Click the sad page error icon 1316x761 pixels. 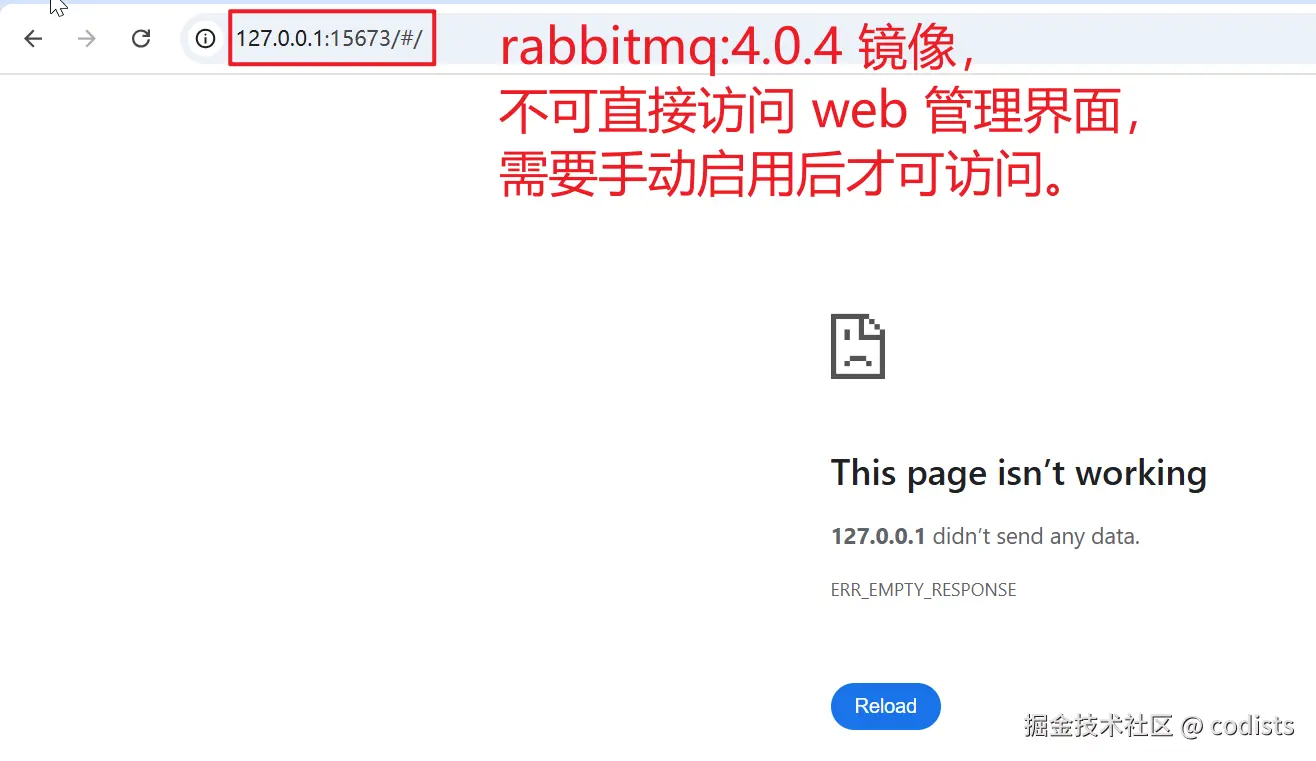858,346
